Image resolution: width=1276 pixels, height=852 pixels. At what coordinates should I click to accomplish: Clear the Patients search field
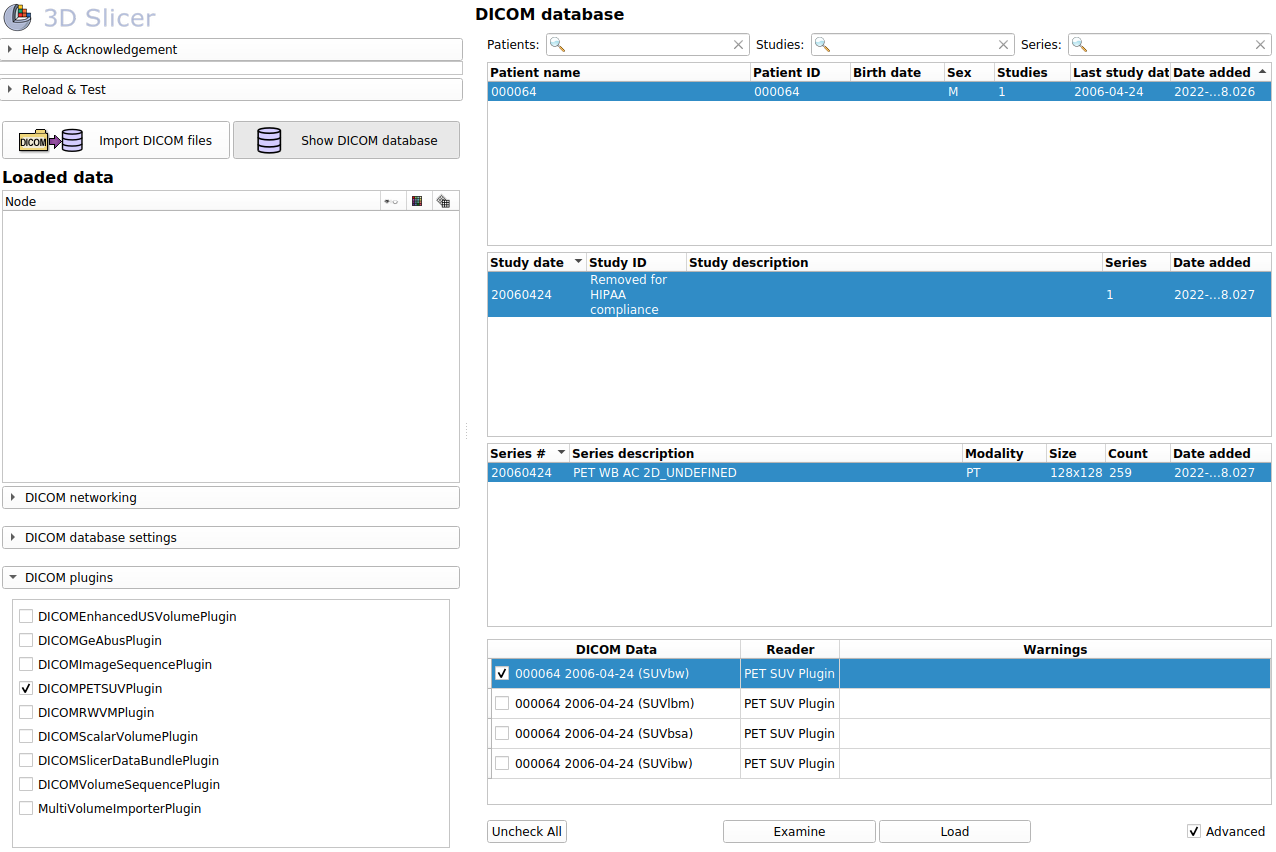coord(738,45)
